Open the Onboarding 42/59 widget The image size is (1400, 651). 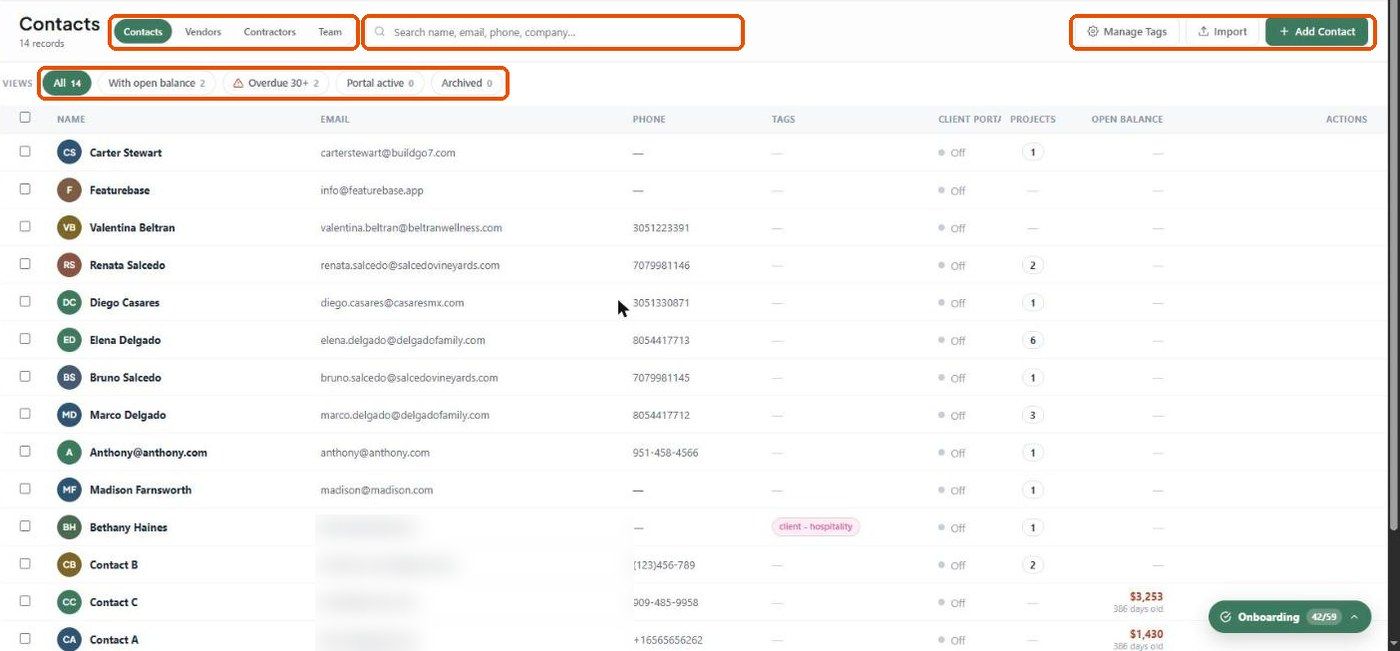click(1289, 617)
